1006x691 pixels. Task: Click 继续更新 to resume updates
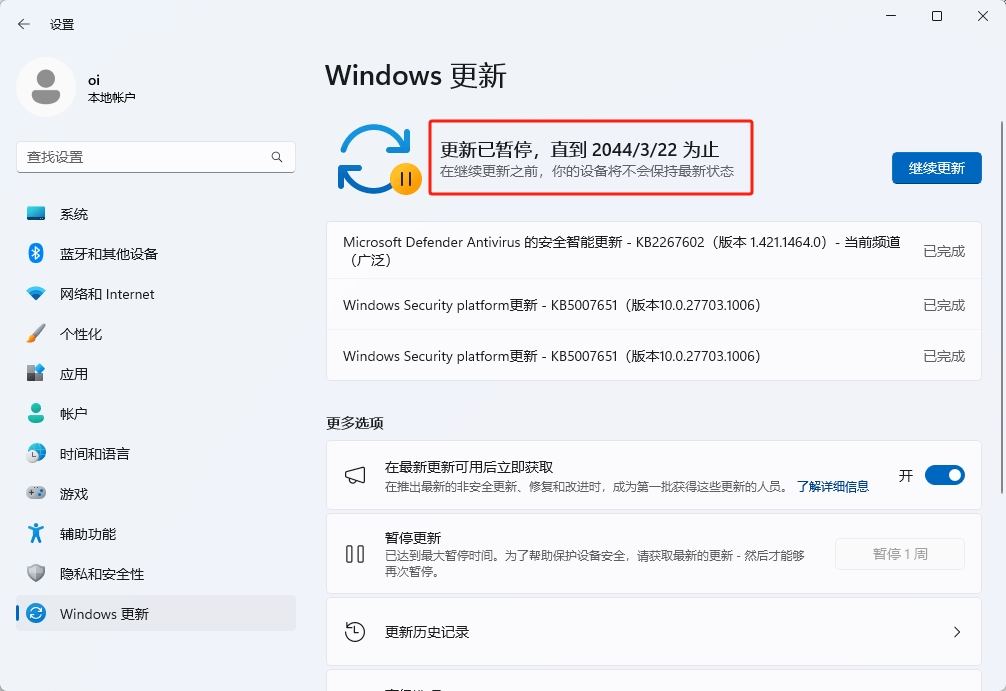(x=936, y=168)
